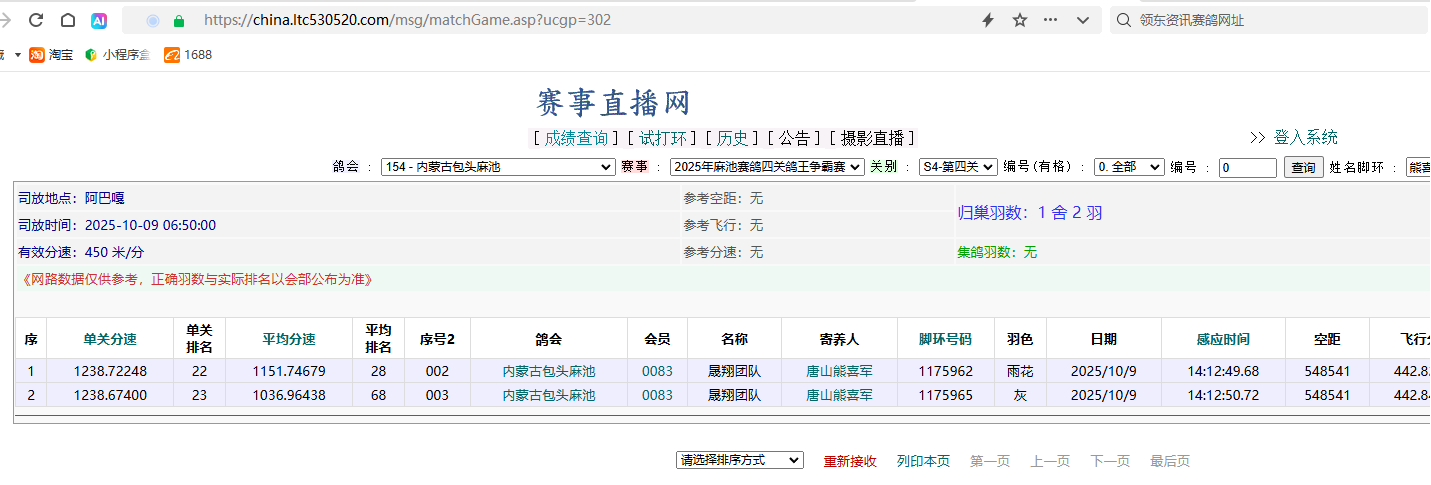Click the browser reload icon
This screenshot has height=485, width=1431.
click(x=36, y=20)
